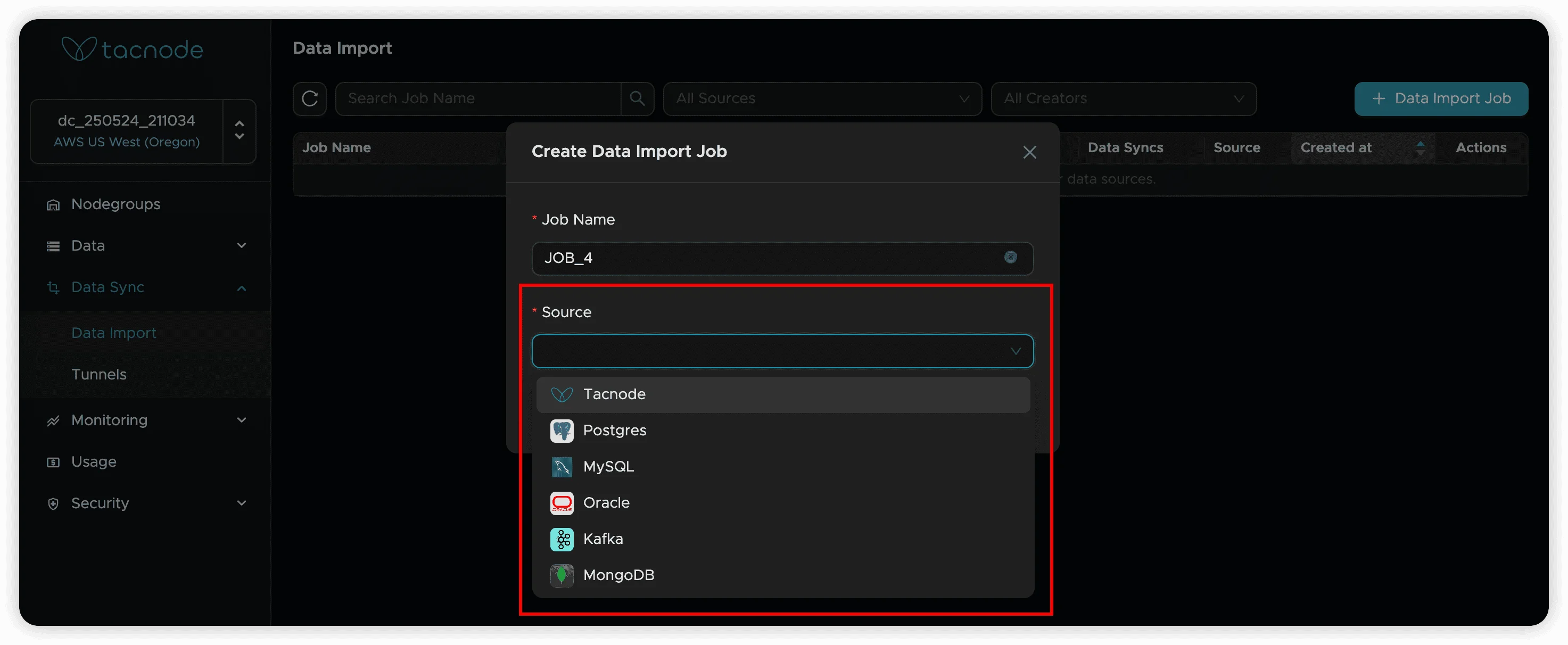This screenshot has width=1568, height=645.
Task: Select Tacnode as the source
Action: click(x=614, y=394)
